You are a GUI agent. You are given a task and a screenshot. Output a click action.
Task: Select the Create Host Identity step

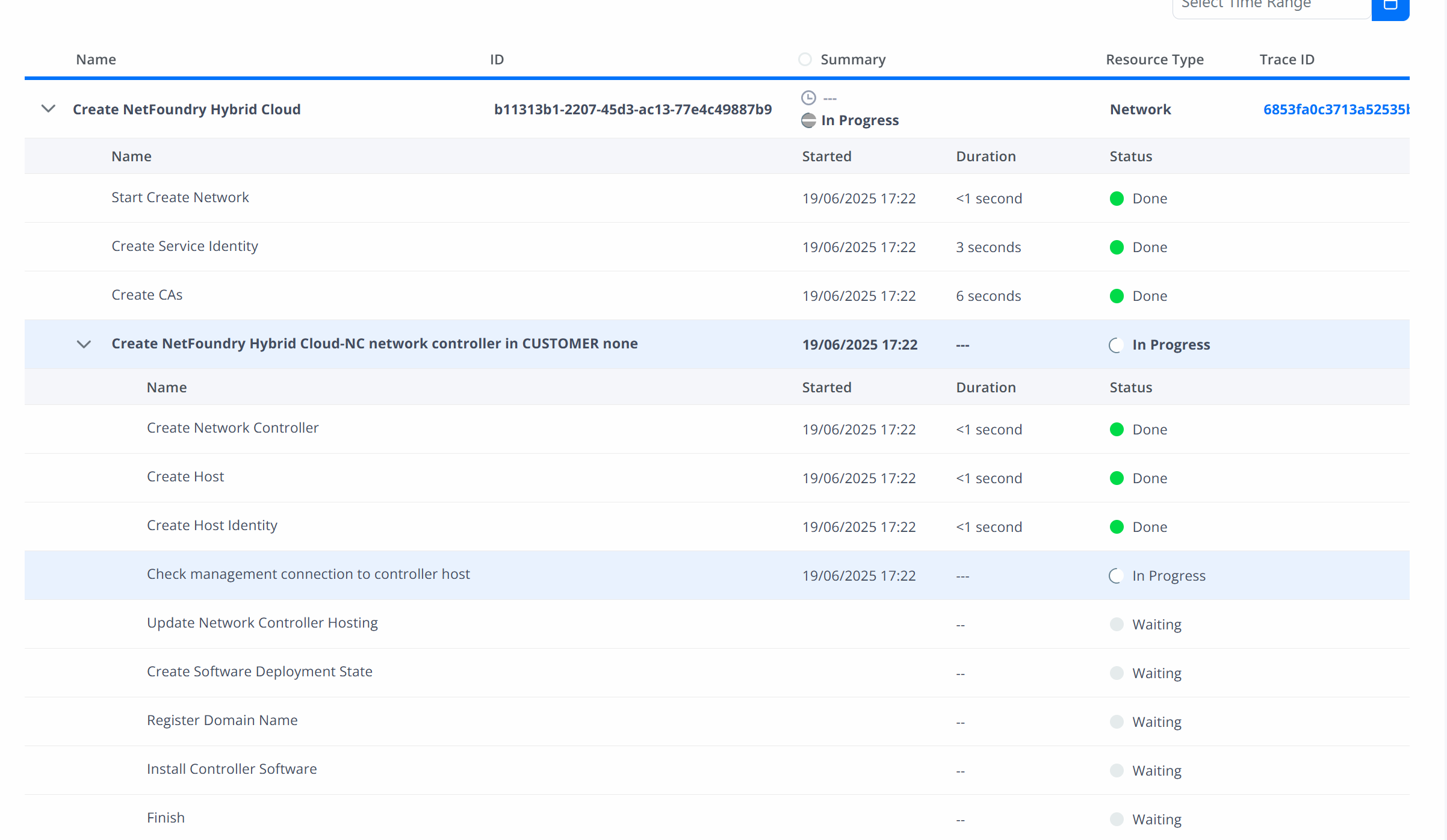click(212, 525)
